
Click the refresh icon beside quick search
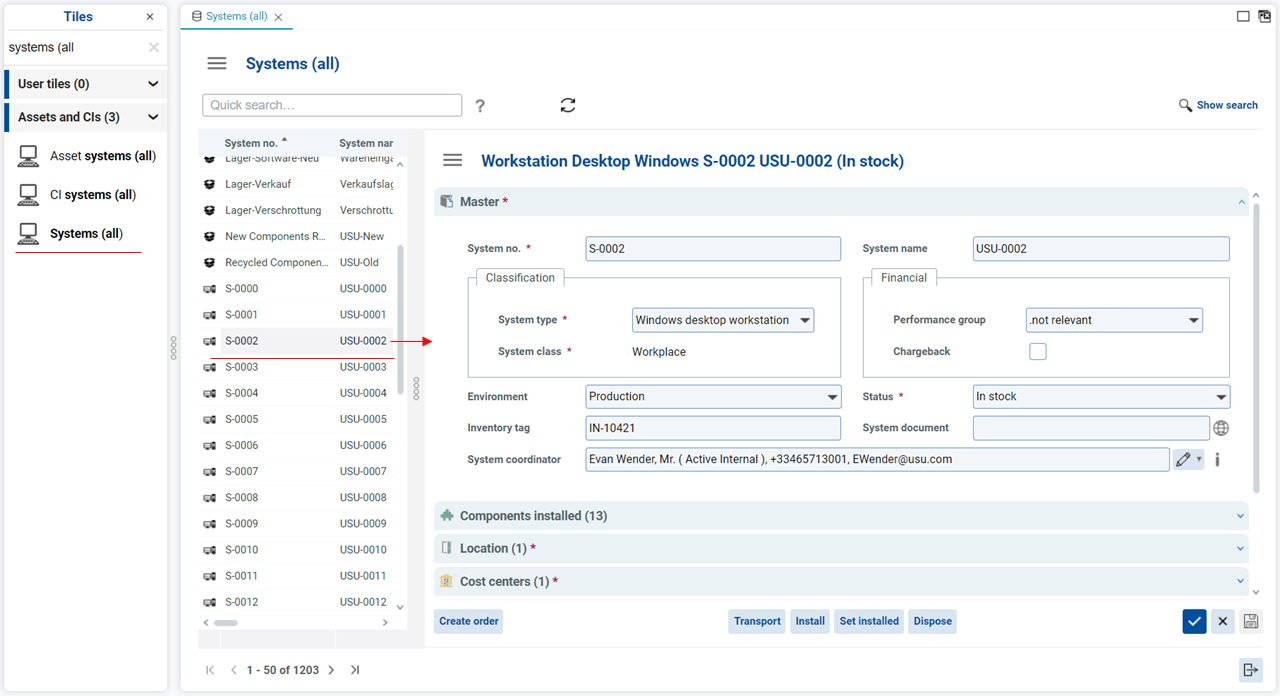[x=568, y=105]
